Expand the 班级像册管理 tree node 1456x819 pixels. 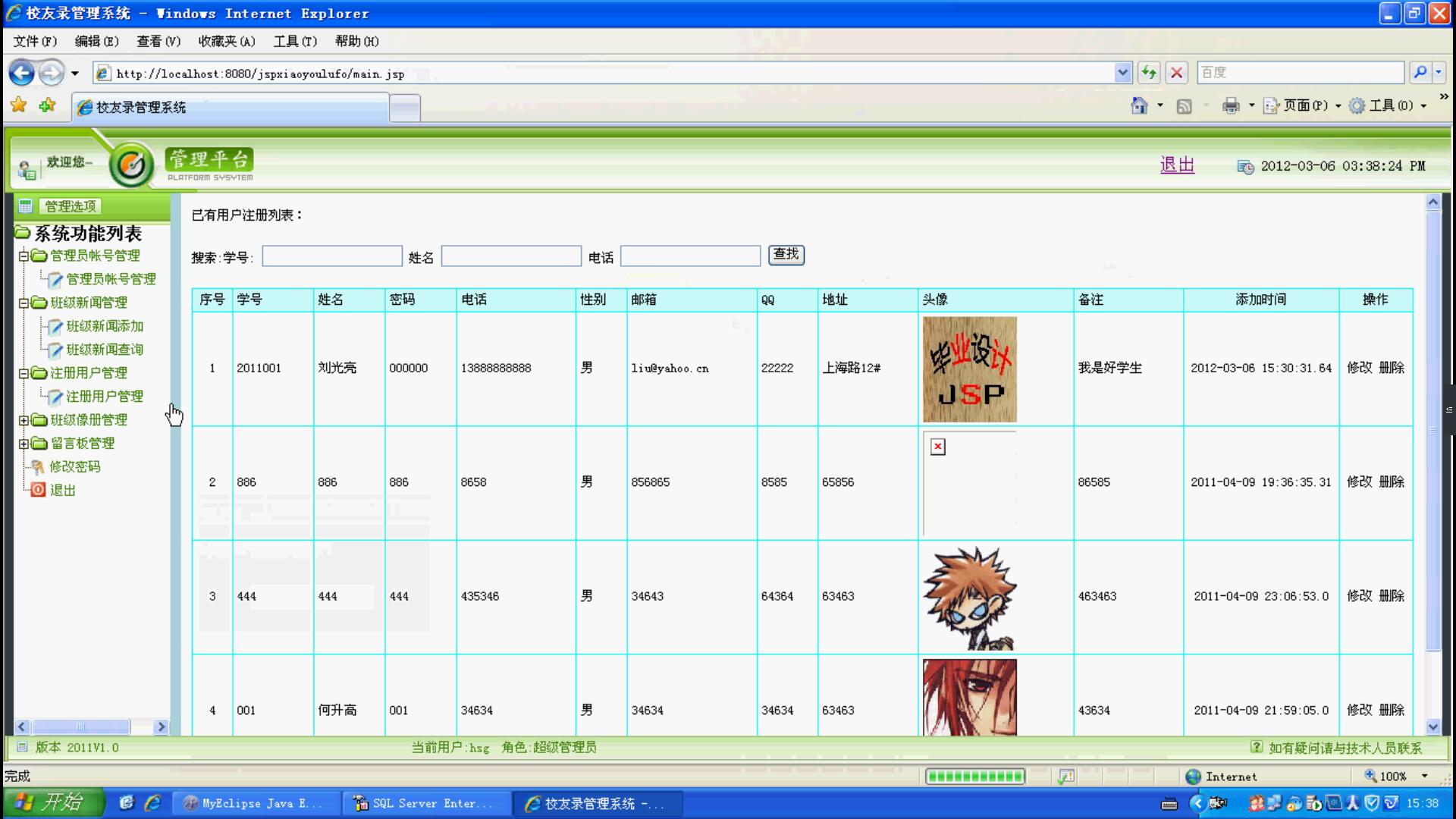coord(24,420)
